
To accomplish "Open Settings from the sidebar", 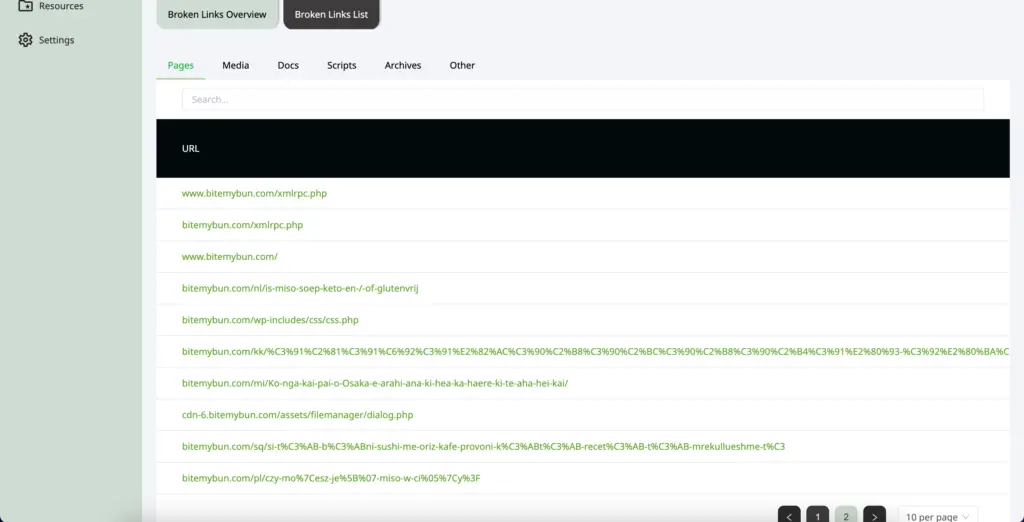I will 46,40.
